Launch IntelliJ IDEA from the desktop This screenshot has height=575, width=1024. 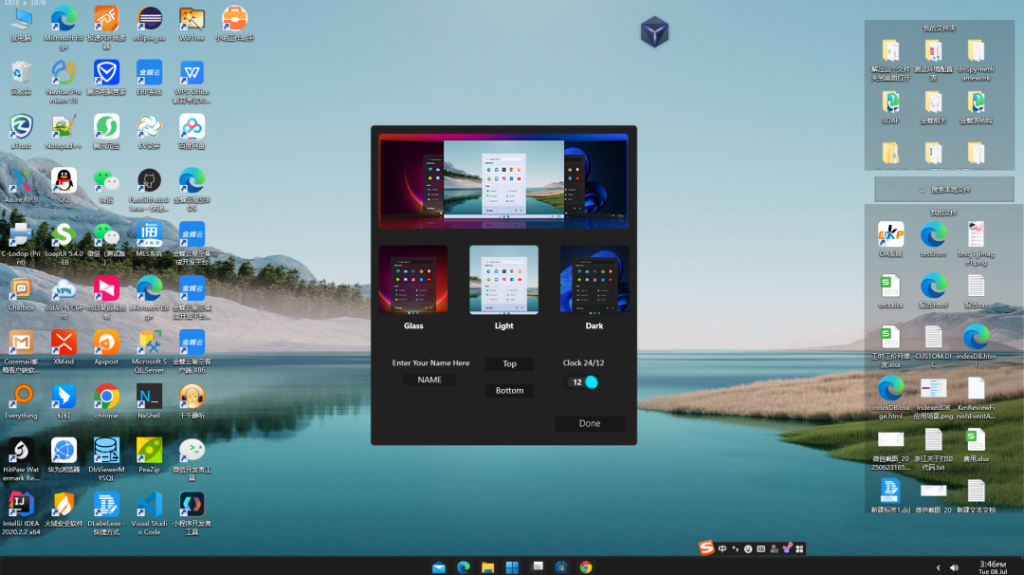(x=21, y=504)
